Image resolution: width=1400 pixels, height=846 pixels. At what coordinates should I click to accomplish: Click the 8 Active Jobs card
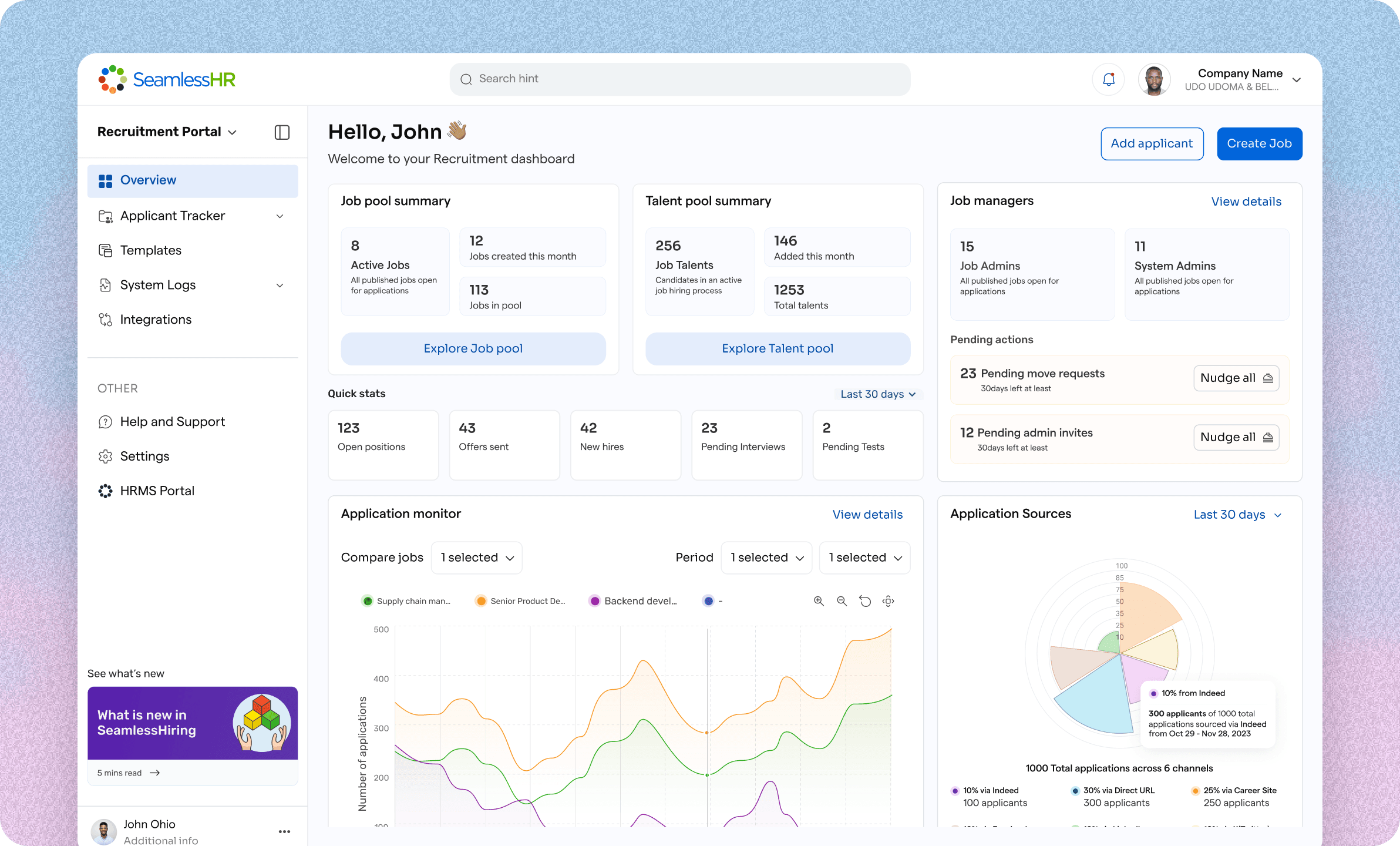tap(395, 272)
